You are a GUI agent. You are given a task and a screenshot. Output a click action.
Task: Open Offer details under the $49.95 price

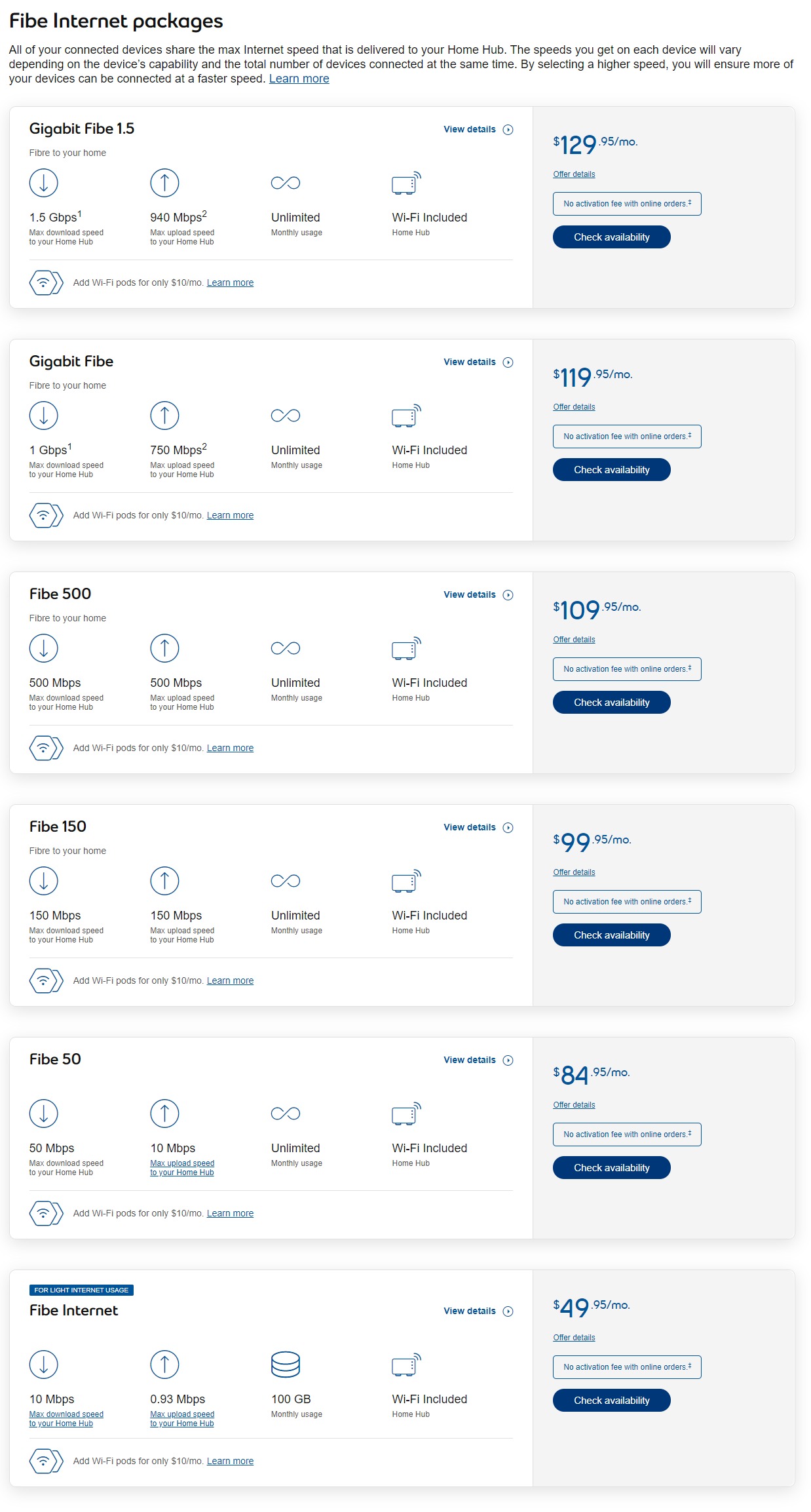(x=574, y=1338)
